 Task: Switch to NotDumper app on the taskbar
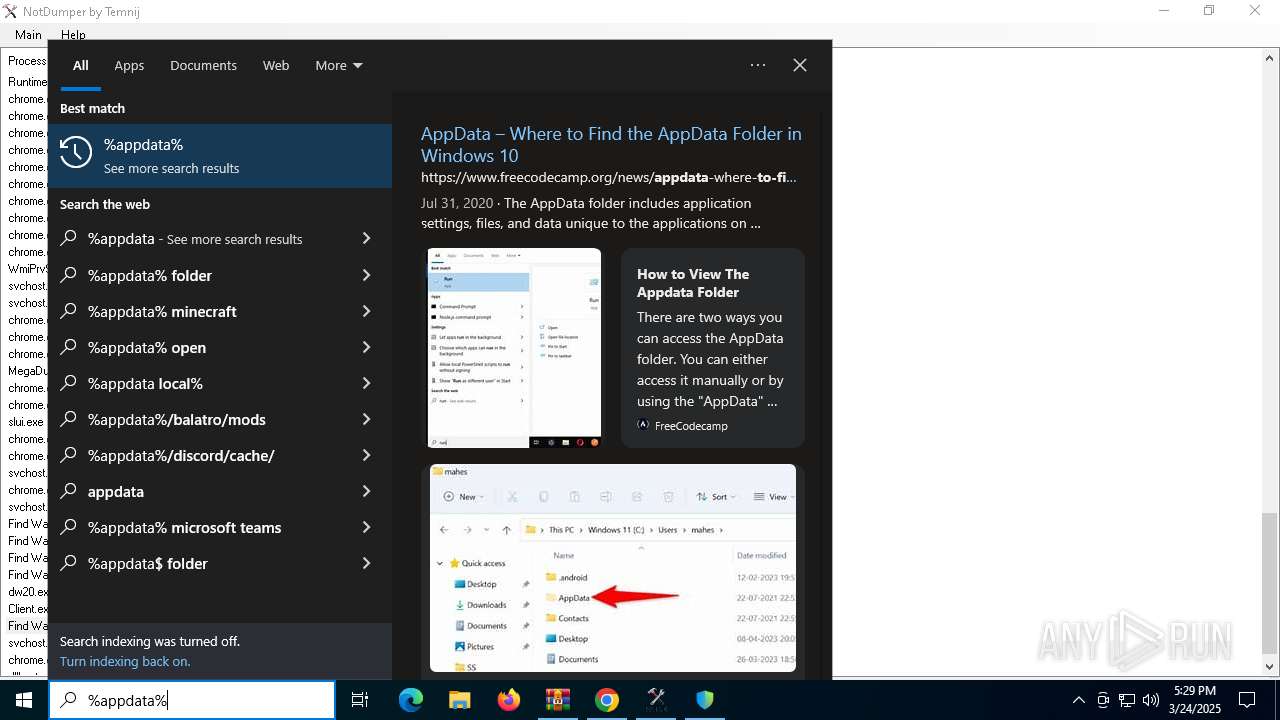(x=656, y=700)
